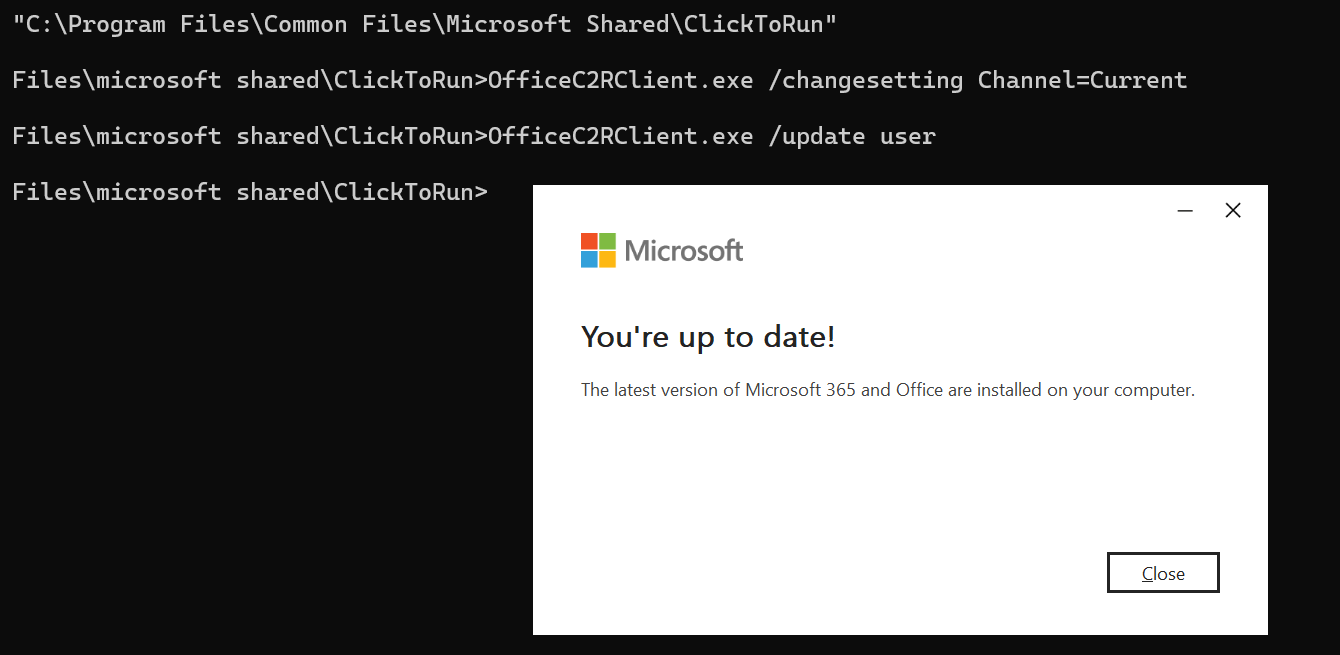Click the green square of the Microsoft logo

pyautogui.click(x=607, y=241)
